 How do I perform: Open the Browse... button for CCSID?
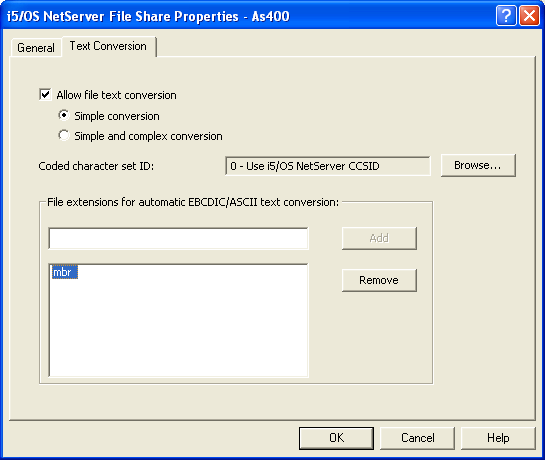click(478, 165)
